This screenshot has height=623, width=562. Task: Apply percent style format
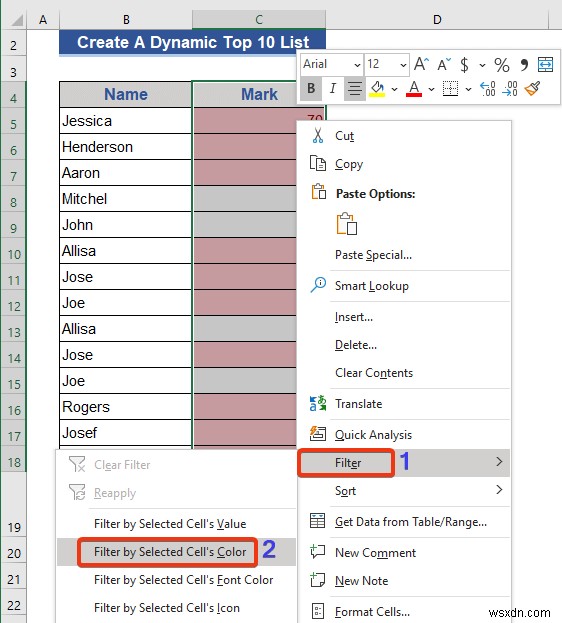point(502,64)
